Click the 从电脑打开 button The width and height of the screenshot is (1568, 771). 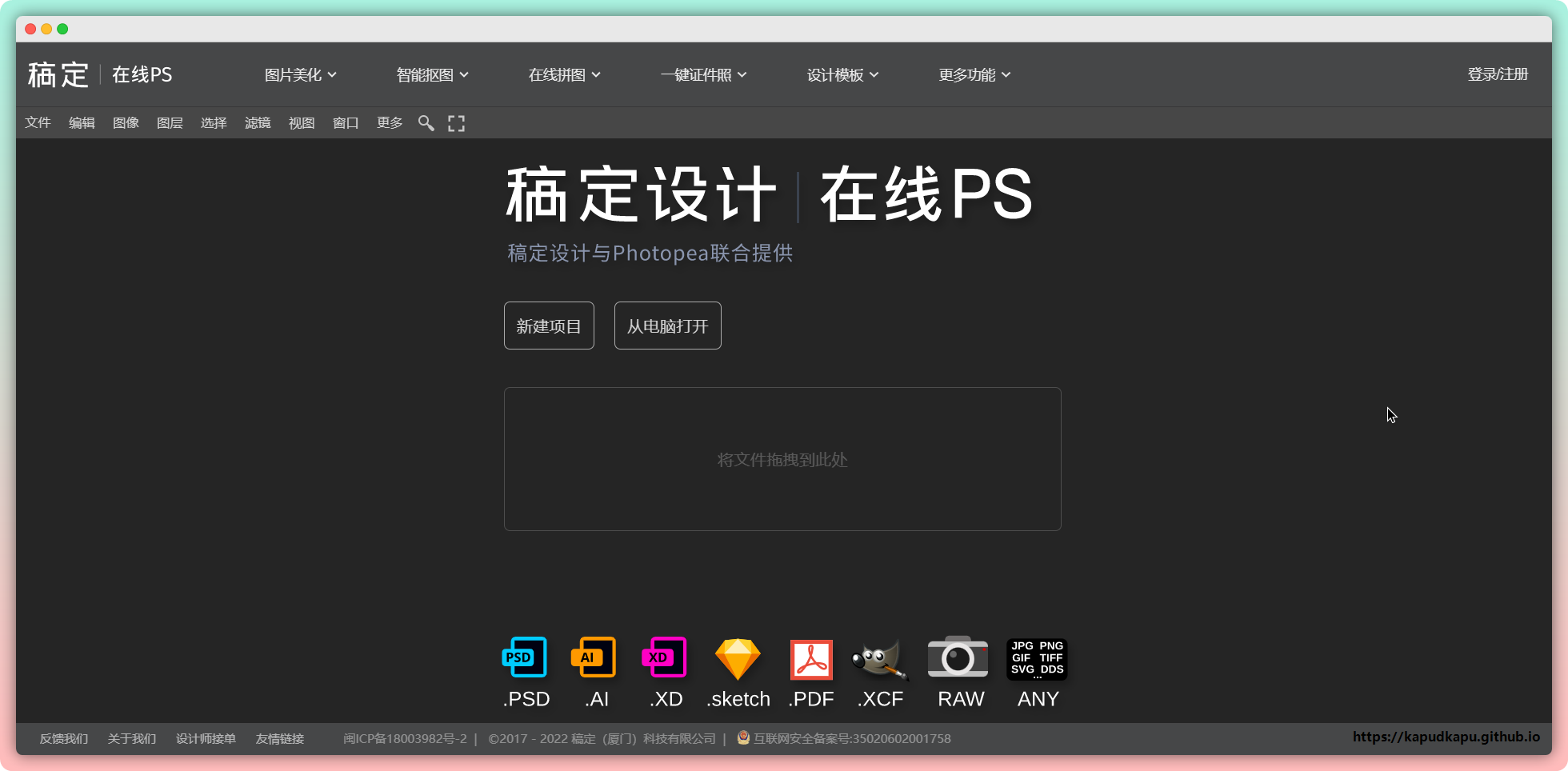tap(667, 326)
